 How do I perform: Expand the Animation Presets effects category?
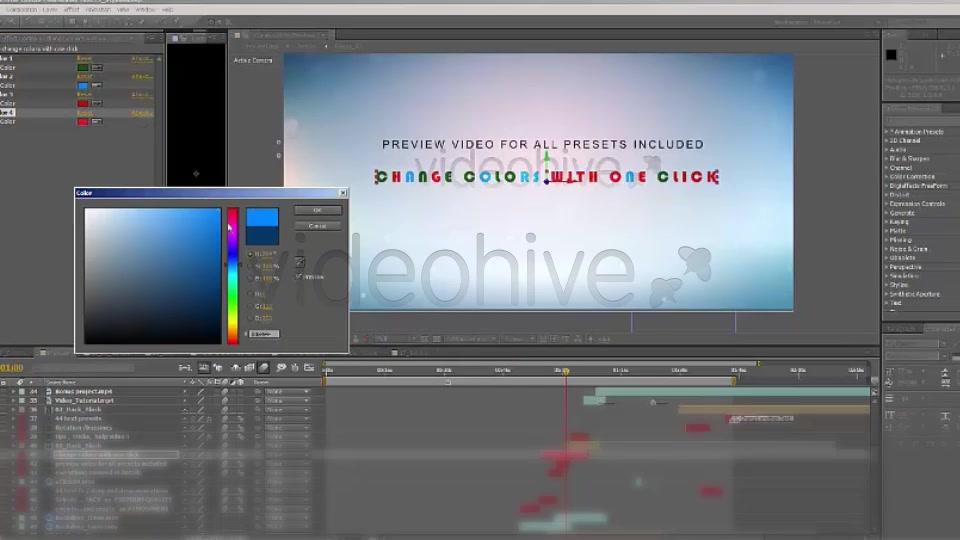(887, 132)
